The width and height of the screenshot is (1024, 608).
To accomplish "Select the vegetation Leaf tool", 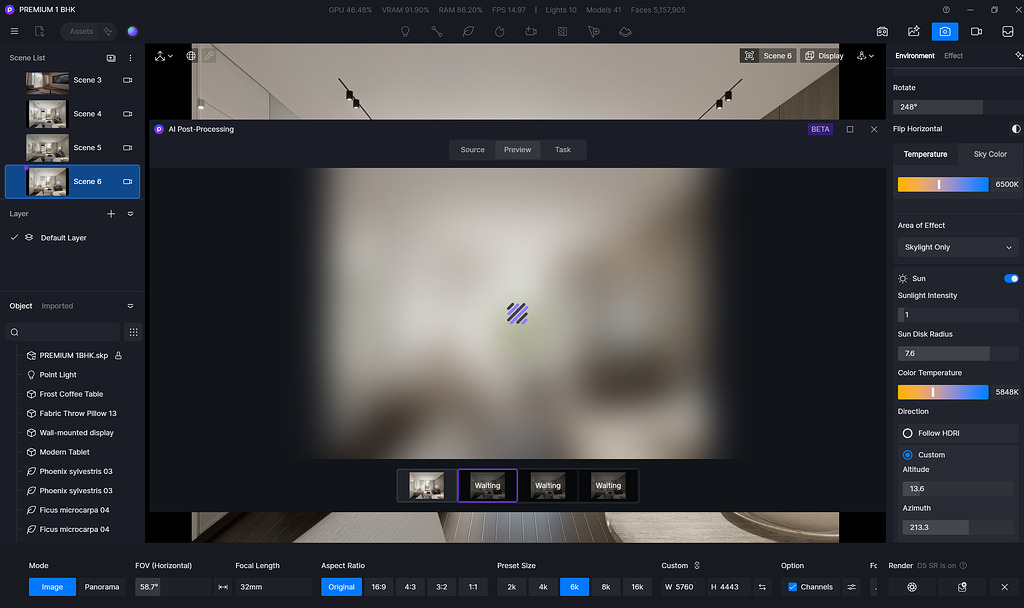I will (x=468, y=31).
